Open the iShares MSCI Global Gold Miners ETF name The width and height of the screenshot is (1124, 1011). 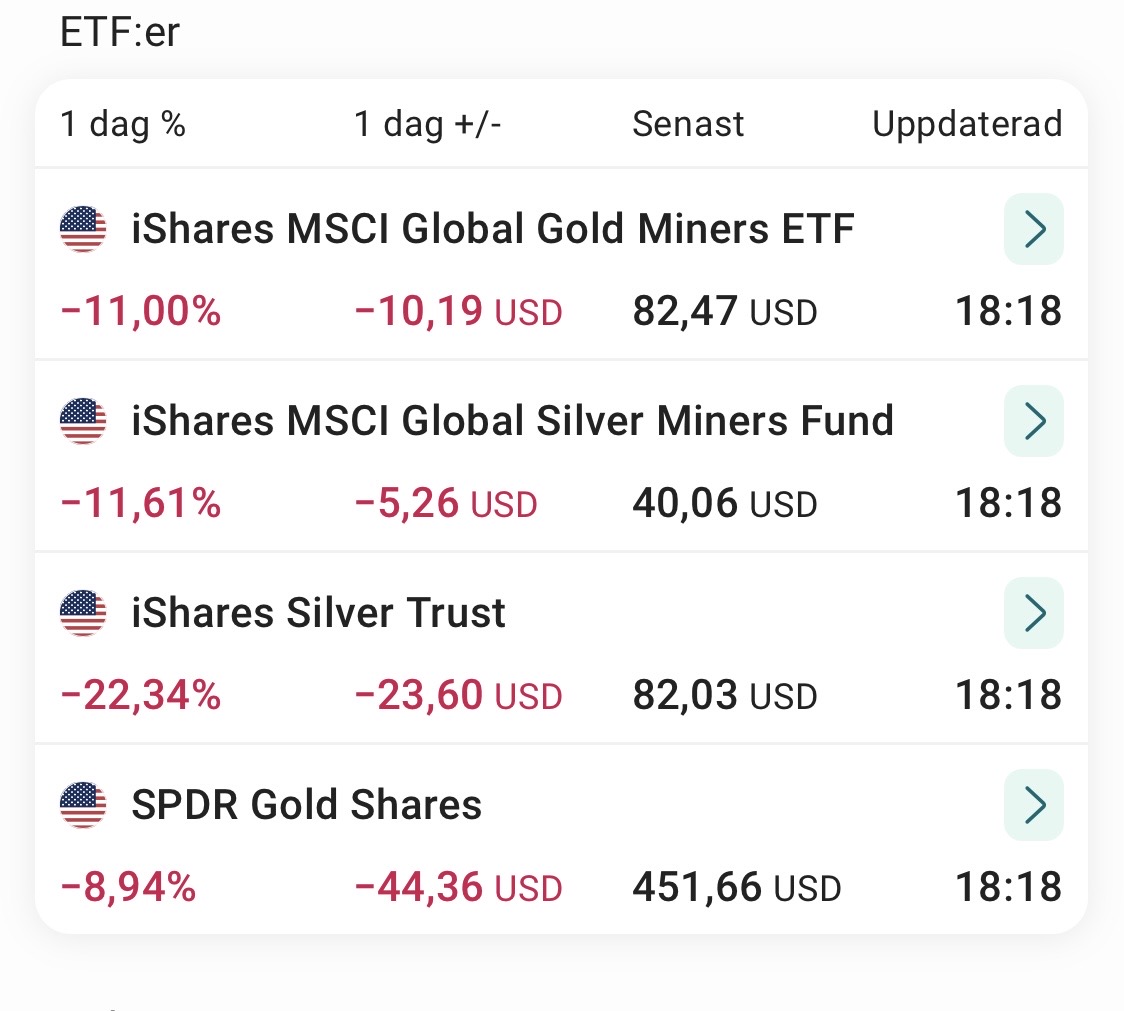[x=493, y=230]
